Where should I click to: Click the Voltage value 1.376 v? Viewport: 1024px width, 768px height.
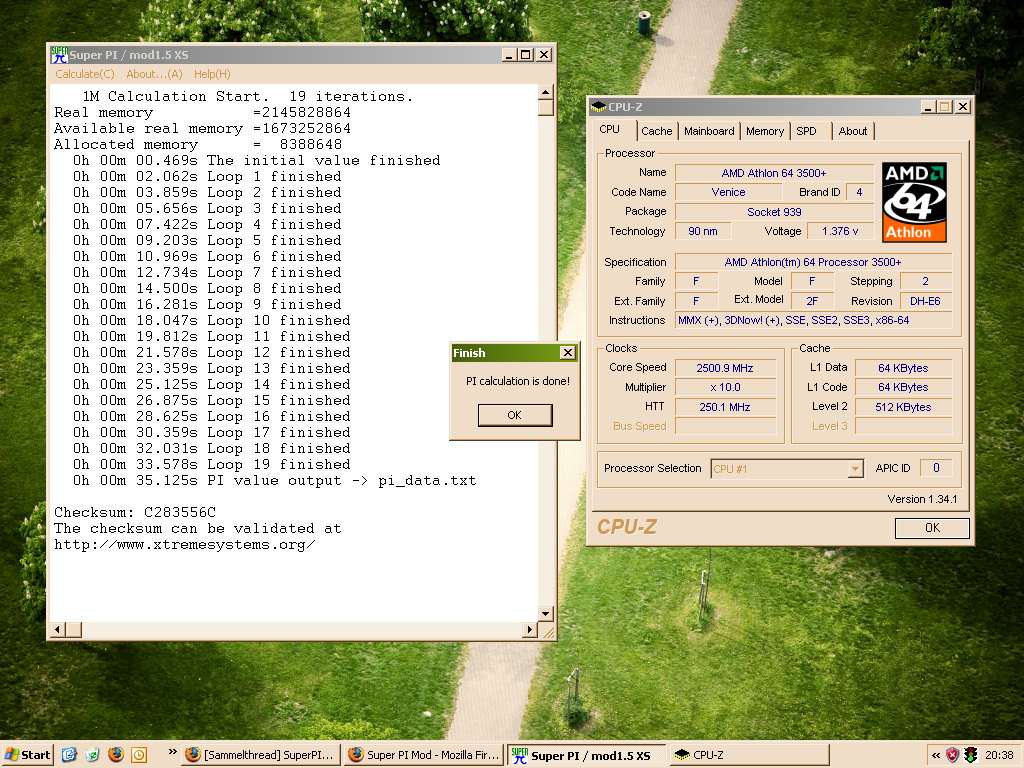840,231
